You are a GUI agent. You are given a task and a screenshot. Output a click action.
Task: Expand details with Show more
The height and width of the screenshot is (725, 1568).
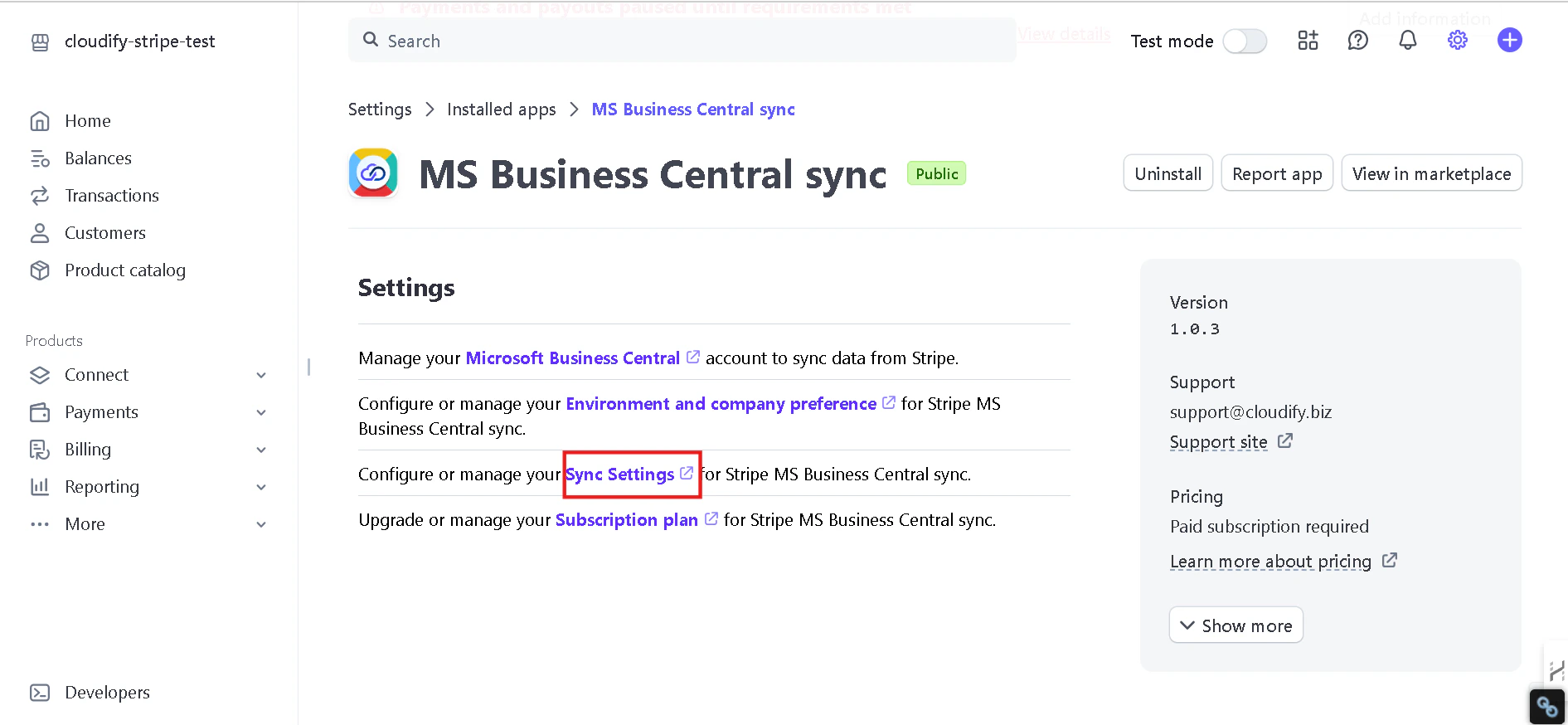[1236, 625]
